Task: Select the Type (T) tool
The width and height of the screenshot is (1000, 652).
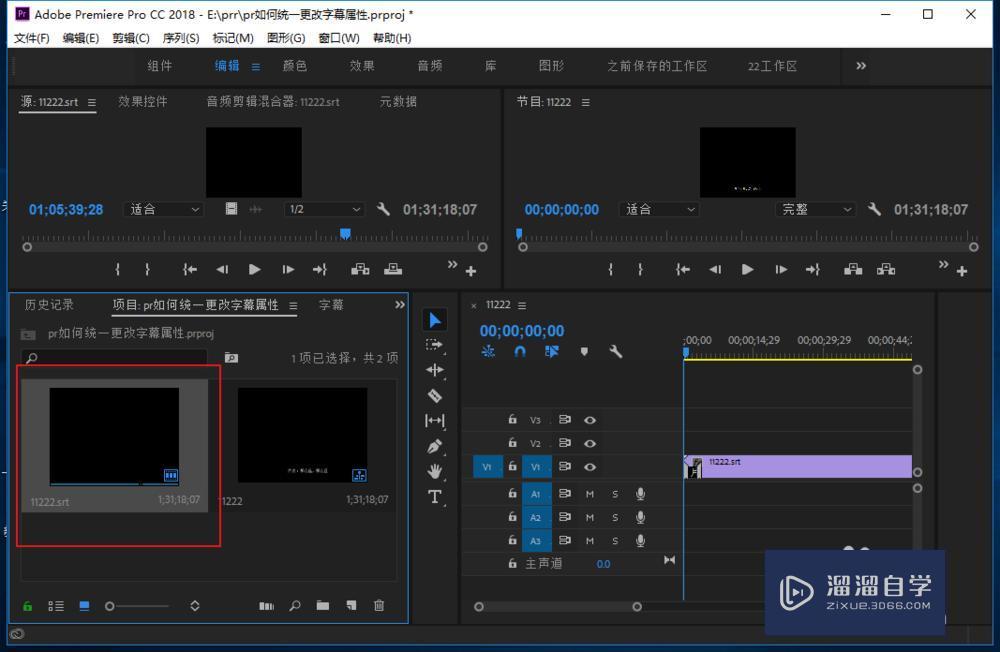Action: (435, 496)
